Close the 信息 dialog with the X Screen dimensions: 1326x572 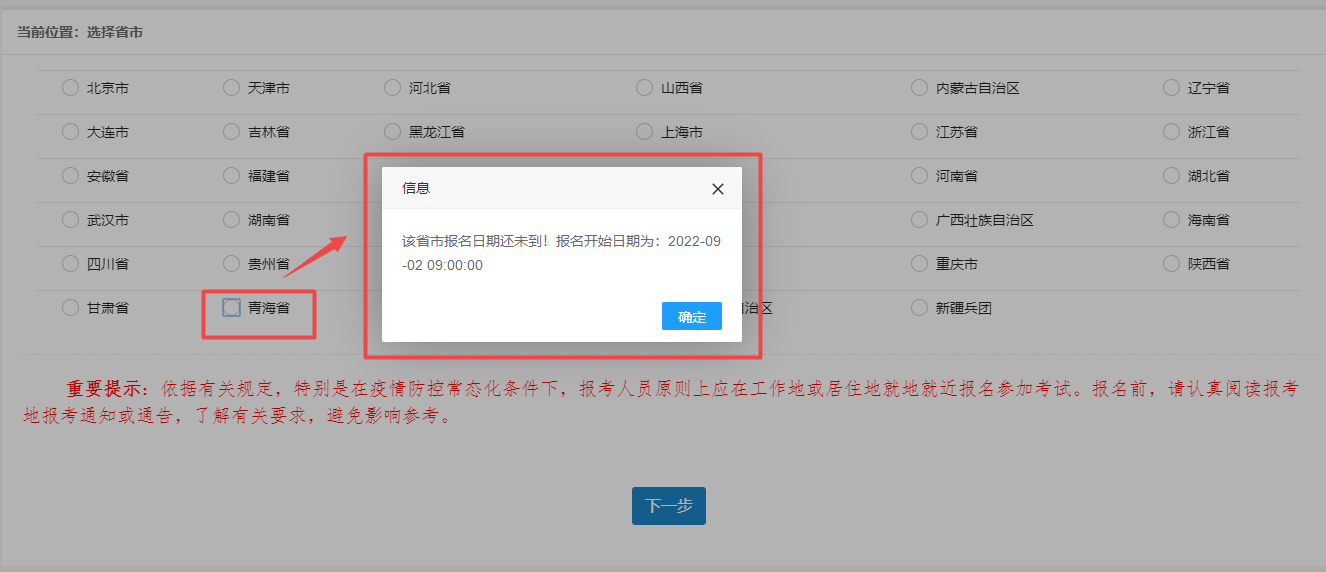click(717, 189)
